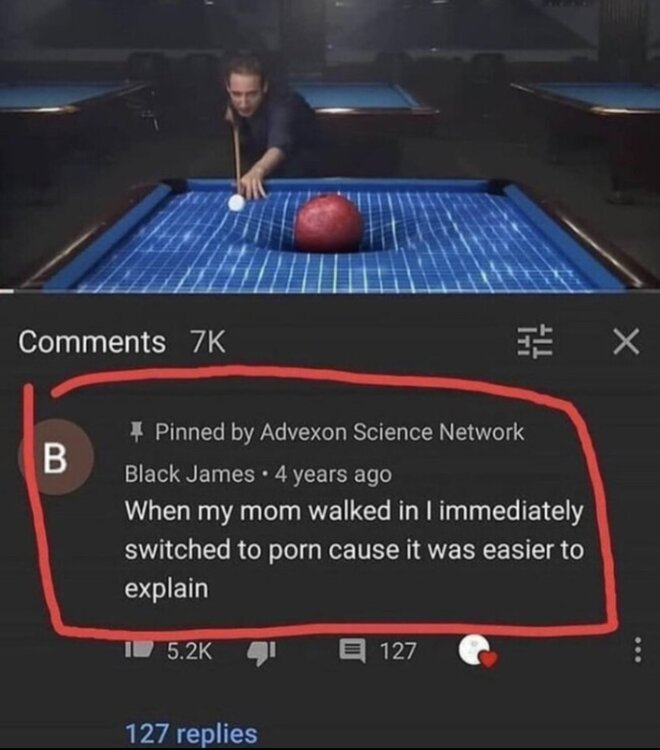Open the brown B avatar of commenter
The width and height of the screenshot is (660, 750).
(x=56, y=458)
